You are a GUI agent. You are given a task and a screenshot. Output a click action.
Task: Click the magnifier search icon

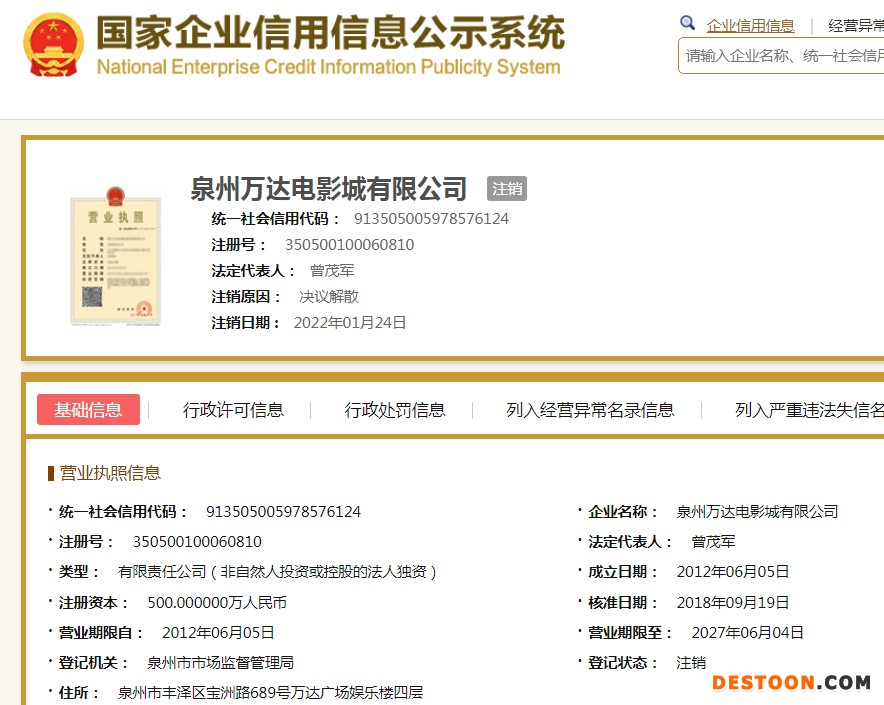point(687,24)
